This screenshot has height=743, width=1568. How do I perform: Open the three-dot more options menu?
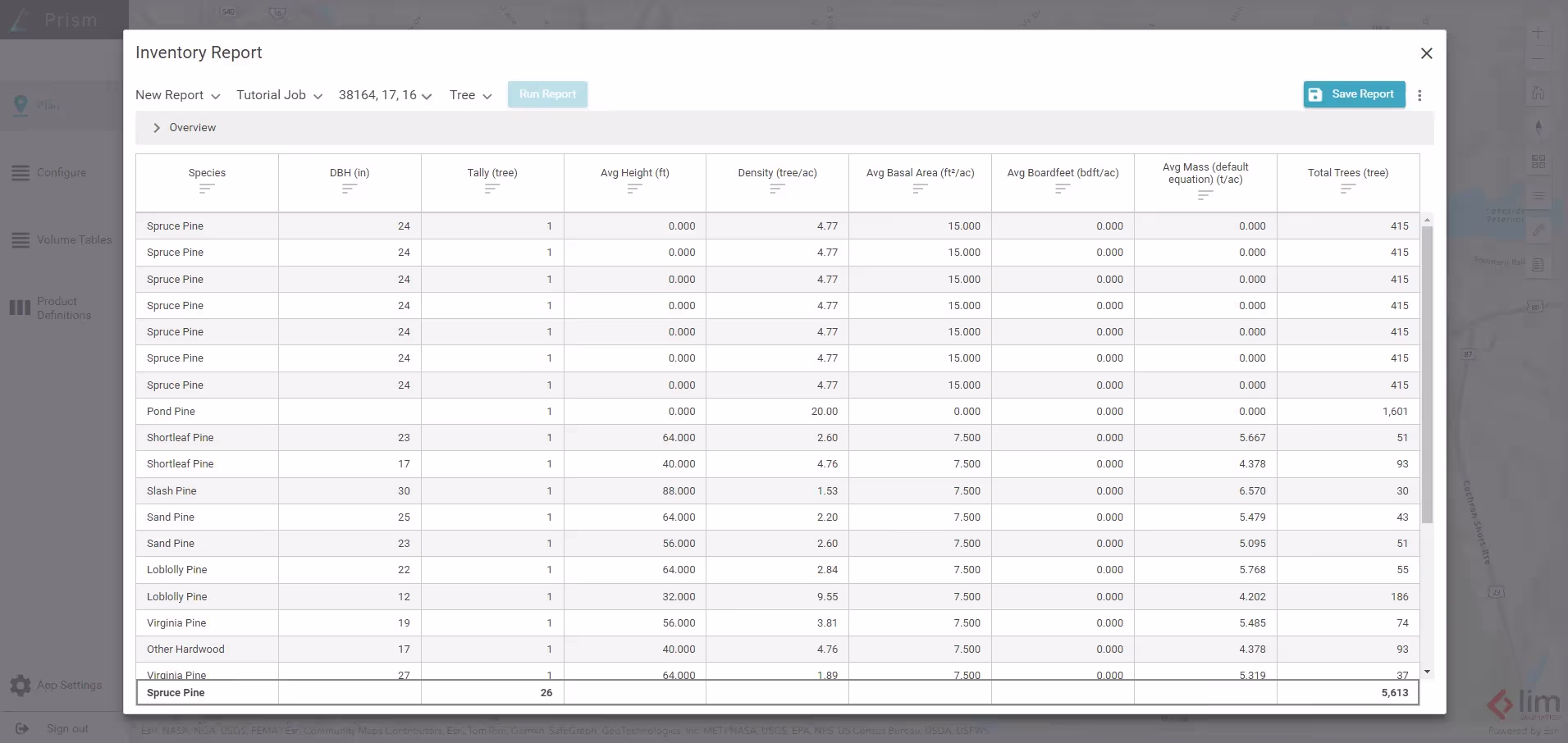pos(1419,95)
